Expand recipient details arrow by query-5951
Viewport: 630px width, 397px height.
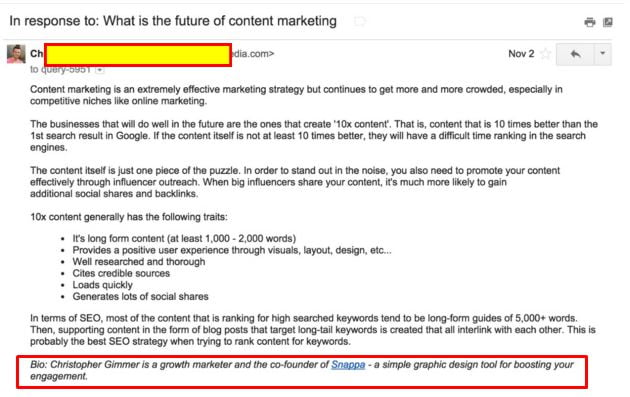tap(100, 70)
